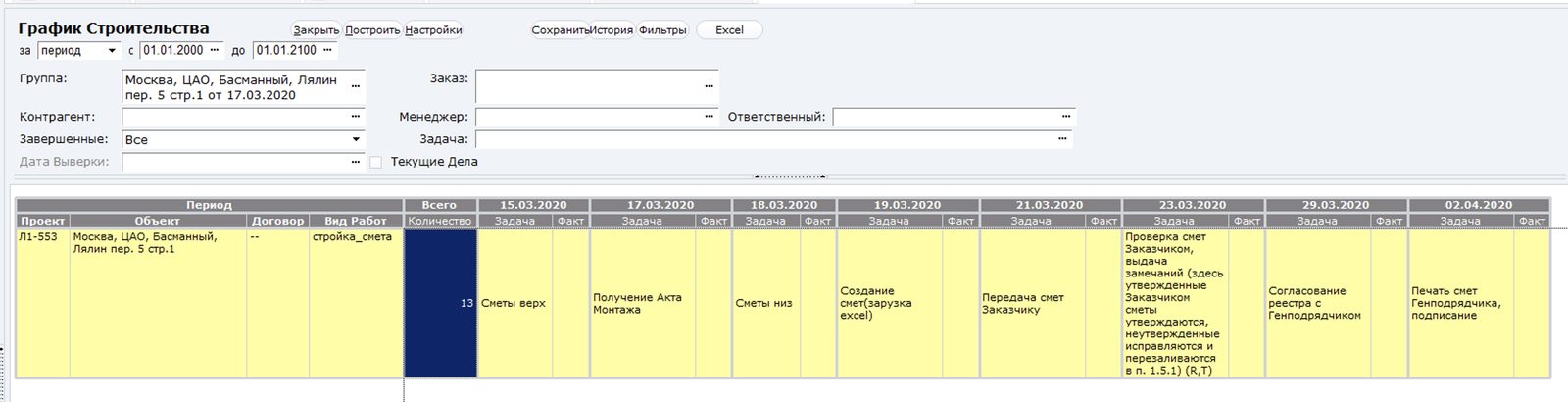Click the 29.03.2020 date header
Screen dimensions: 1568x402
tap(1336, 205)
